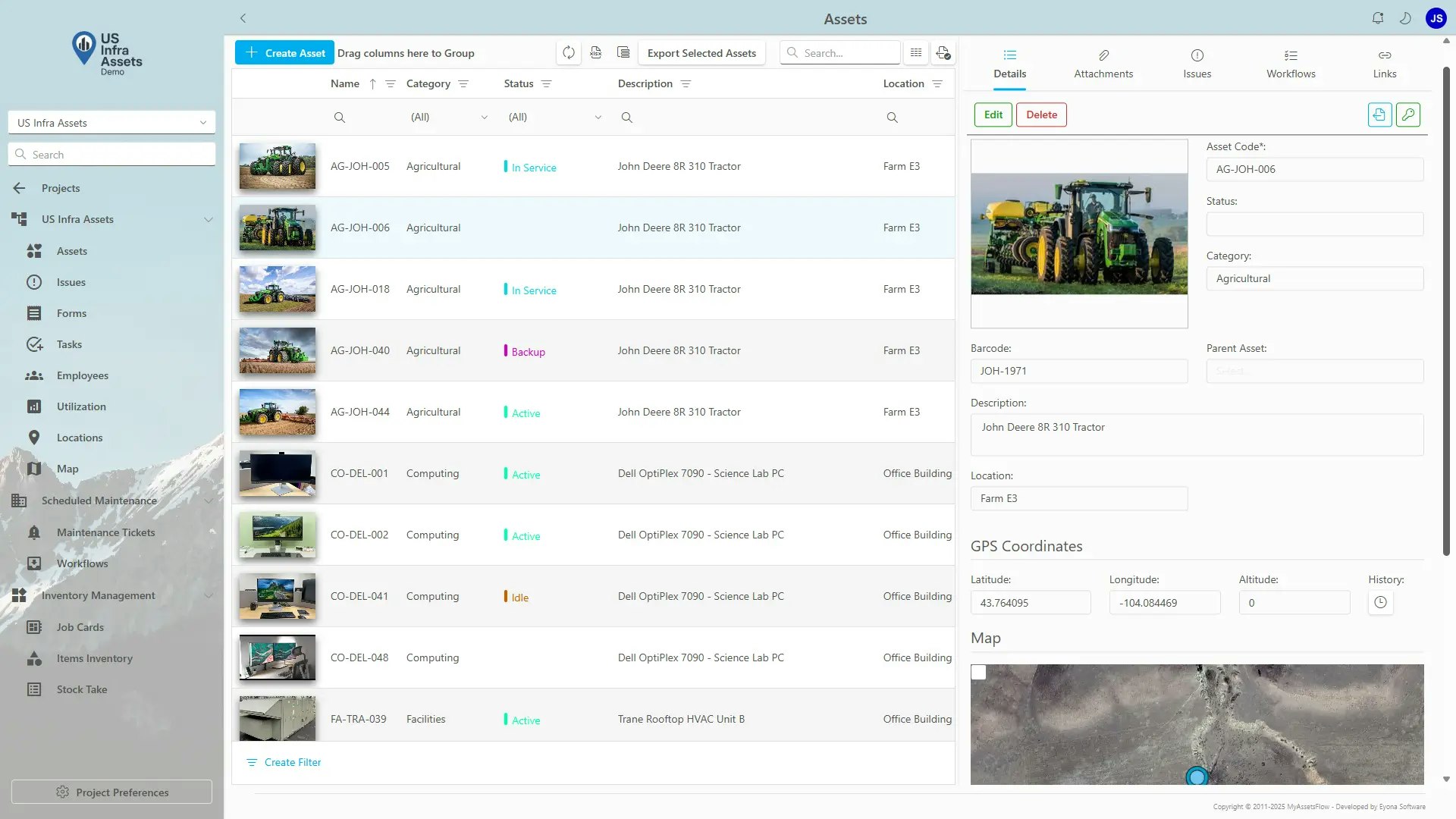Open Locations in the sidebar
The image size is (1456, 819).
point(79,438)
